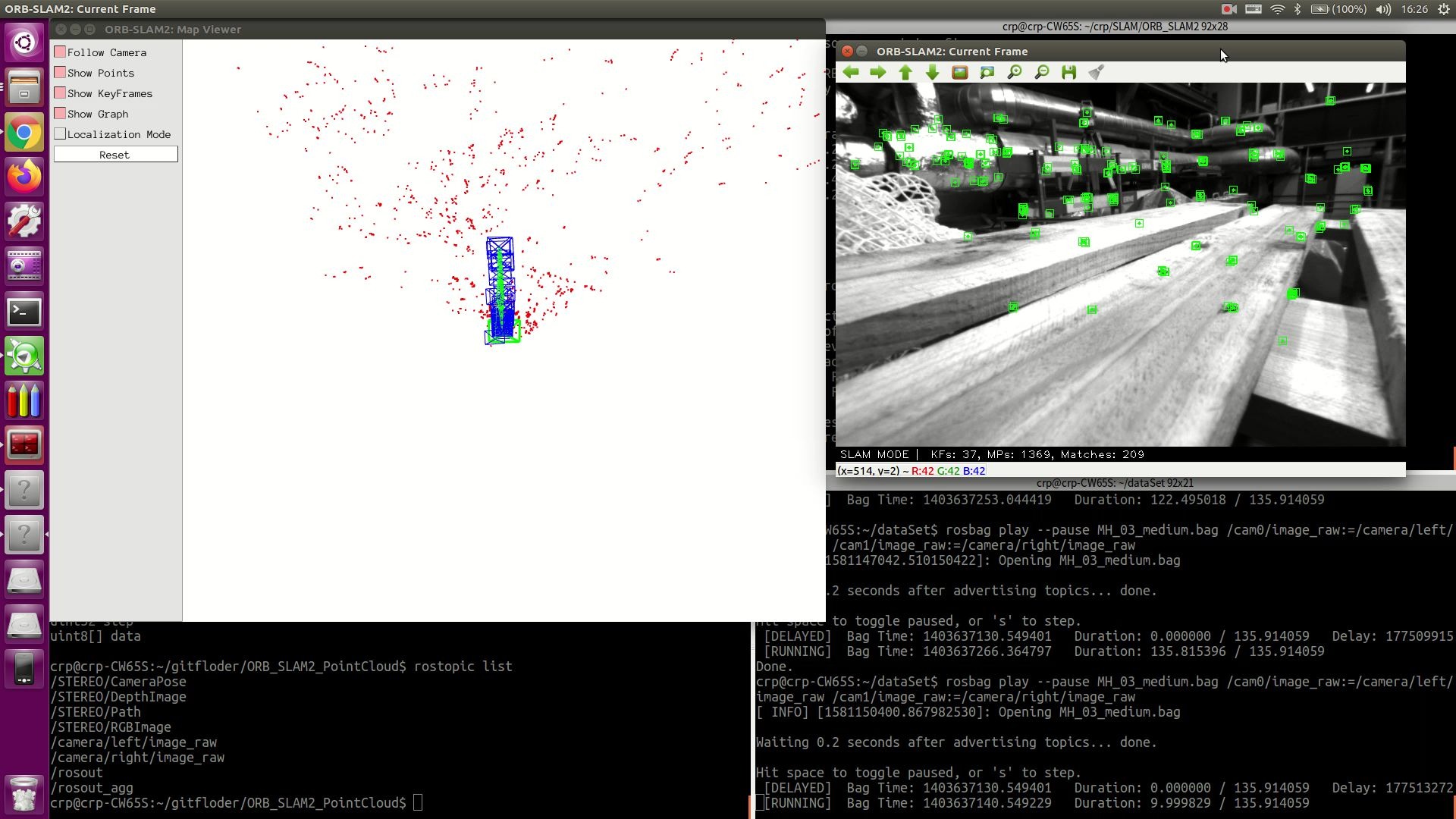Click the Reset button in Map Viewer
The height and width of the screenshot is (819, 1456).
tap(115, 155)
